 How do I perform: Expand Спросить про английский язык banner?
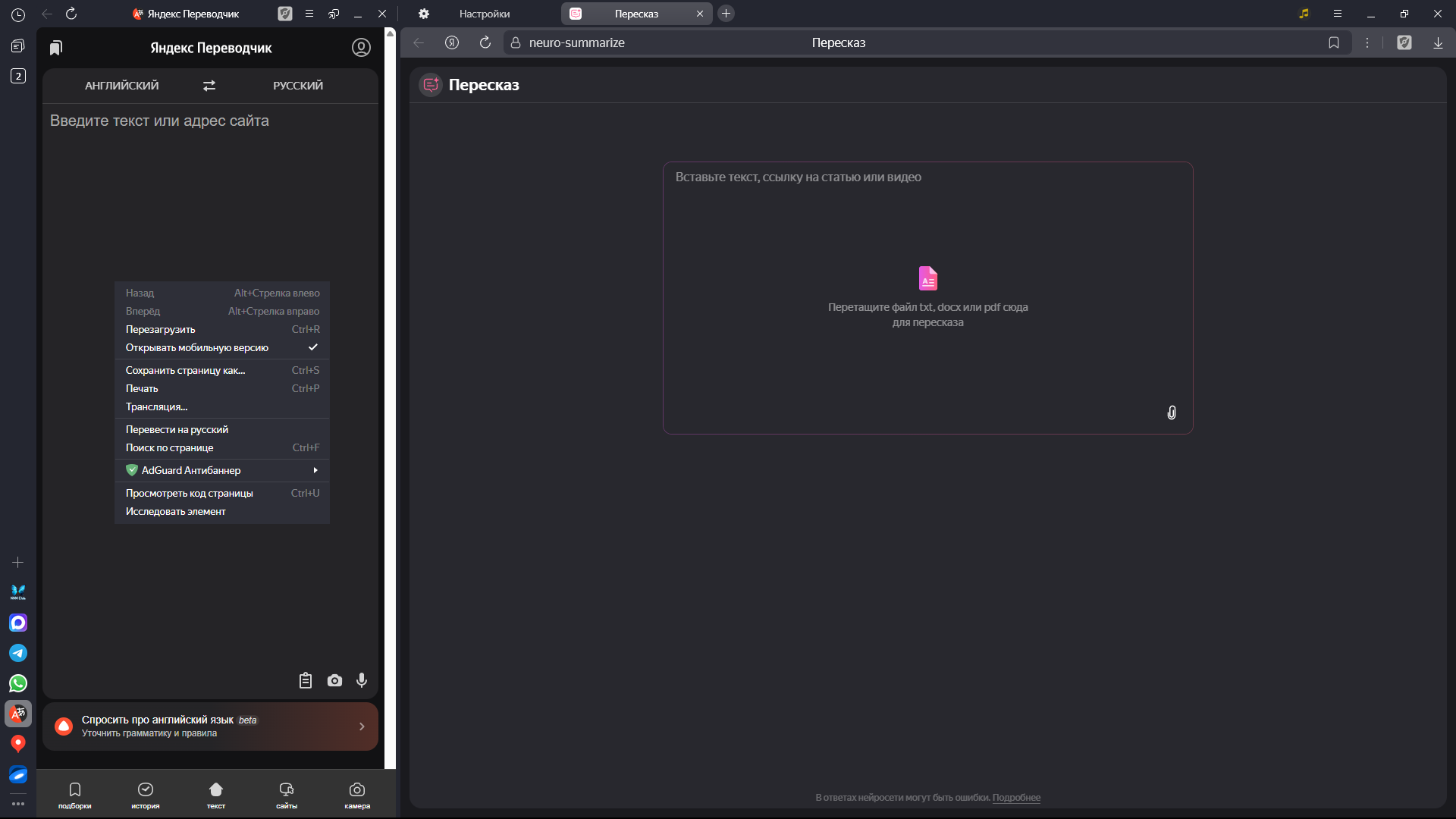tap(210, 726)
